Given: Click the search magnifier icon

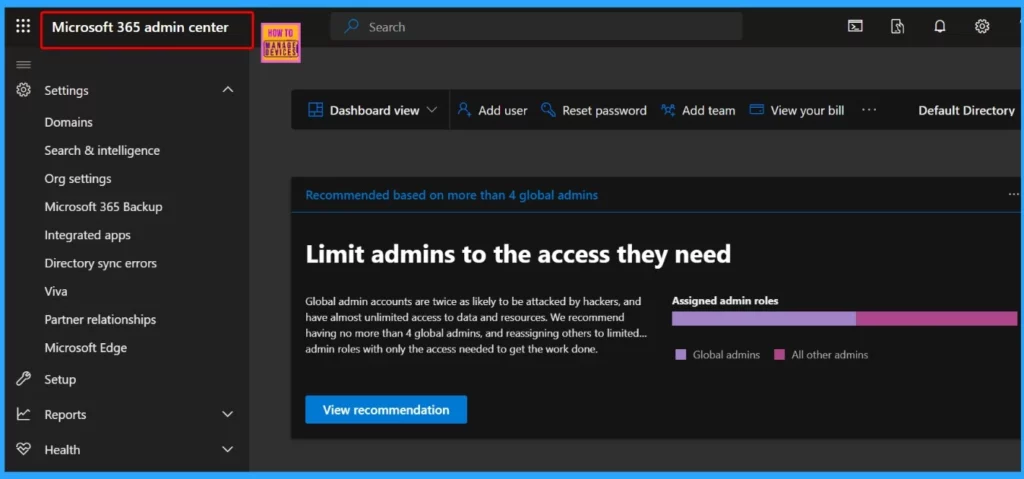Looking at the screenshot, I should (x=351, y=27).
